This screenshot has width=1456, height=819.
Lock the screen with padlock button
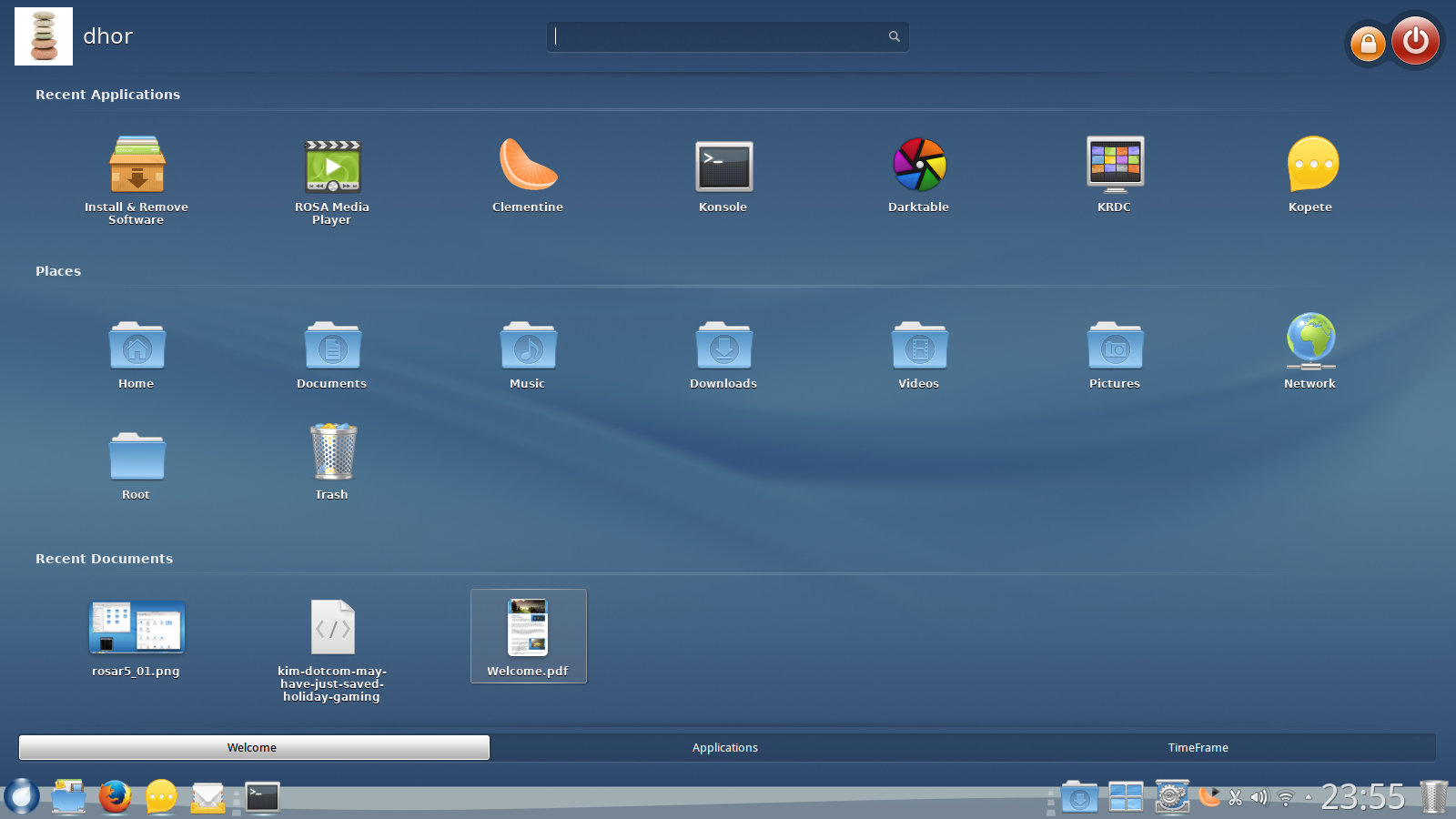pos(1368,43)
